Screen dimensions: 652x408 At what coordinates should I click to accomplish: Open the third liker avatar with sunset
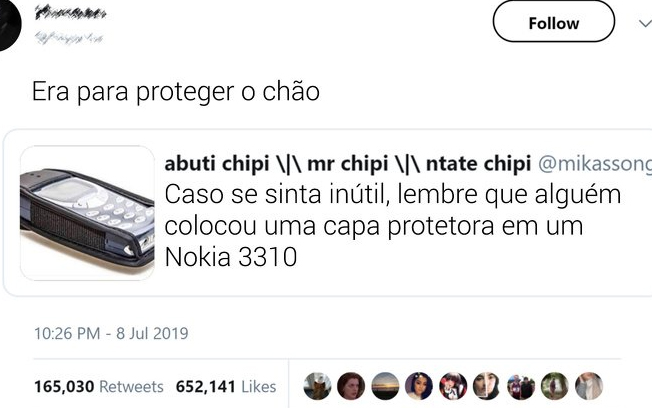[x=385, y=386]
